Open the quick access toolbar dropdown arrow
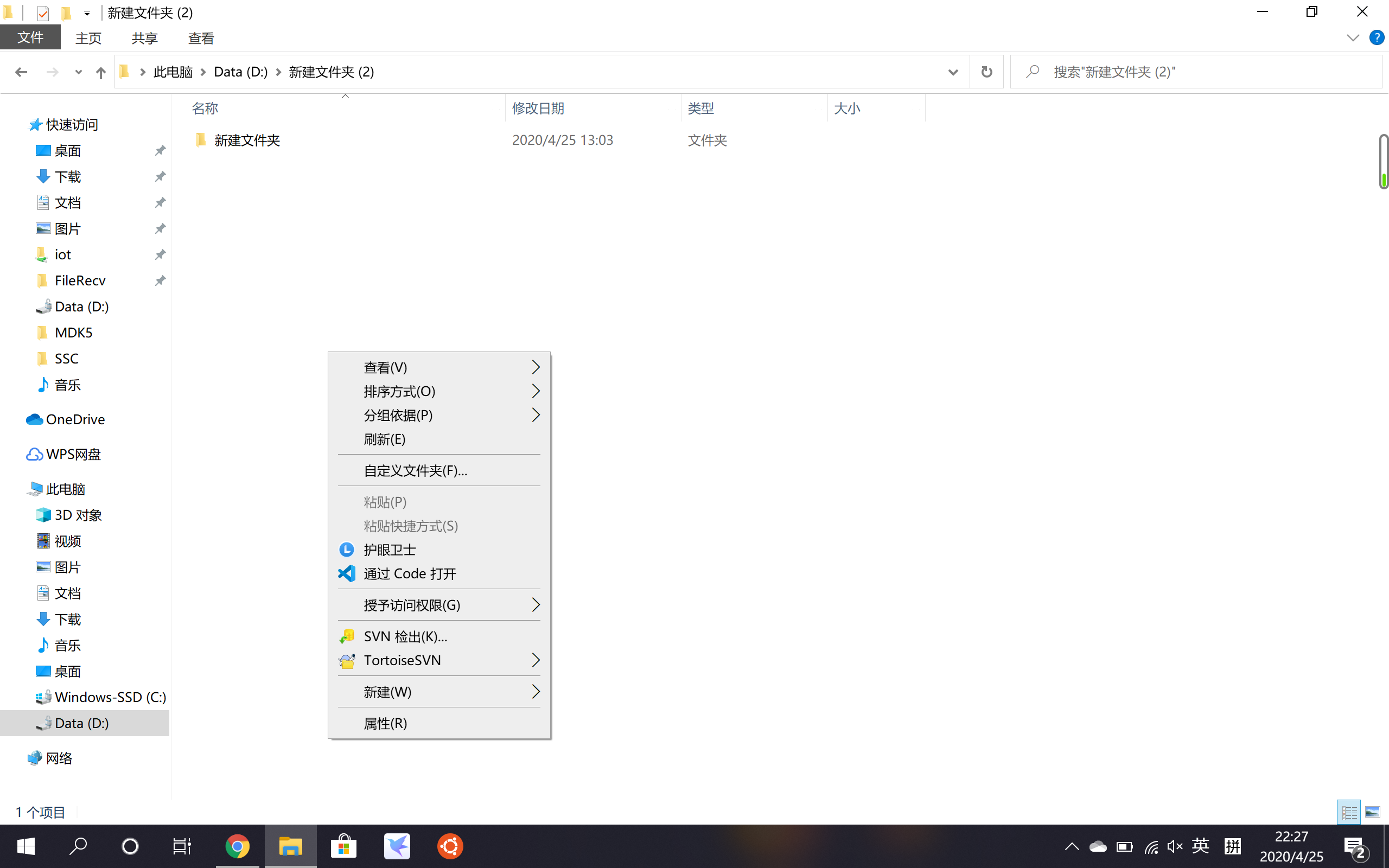This screenshot has height=868, width=1389. coord(87,12)
